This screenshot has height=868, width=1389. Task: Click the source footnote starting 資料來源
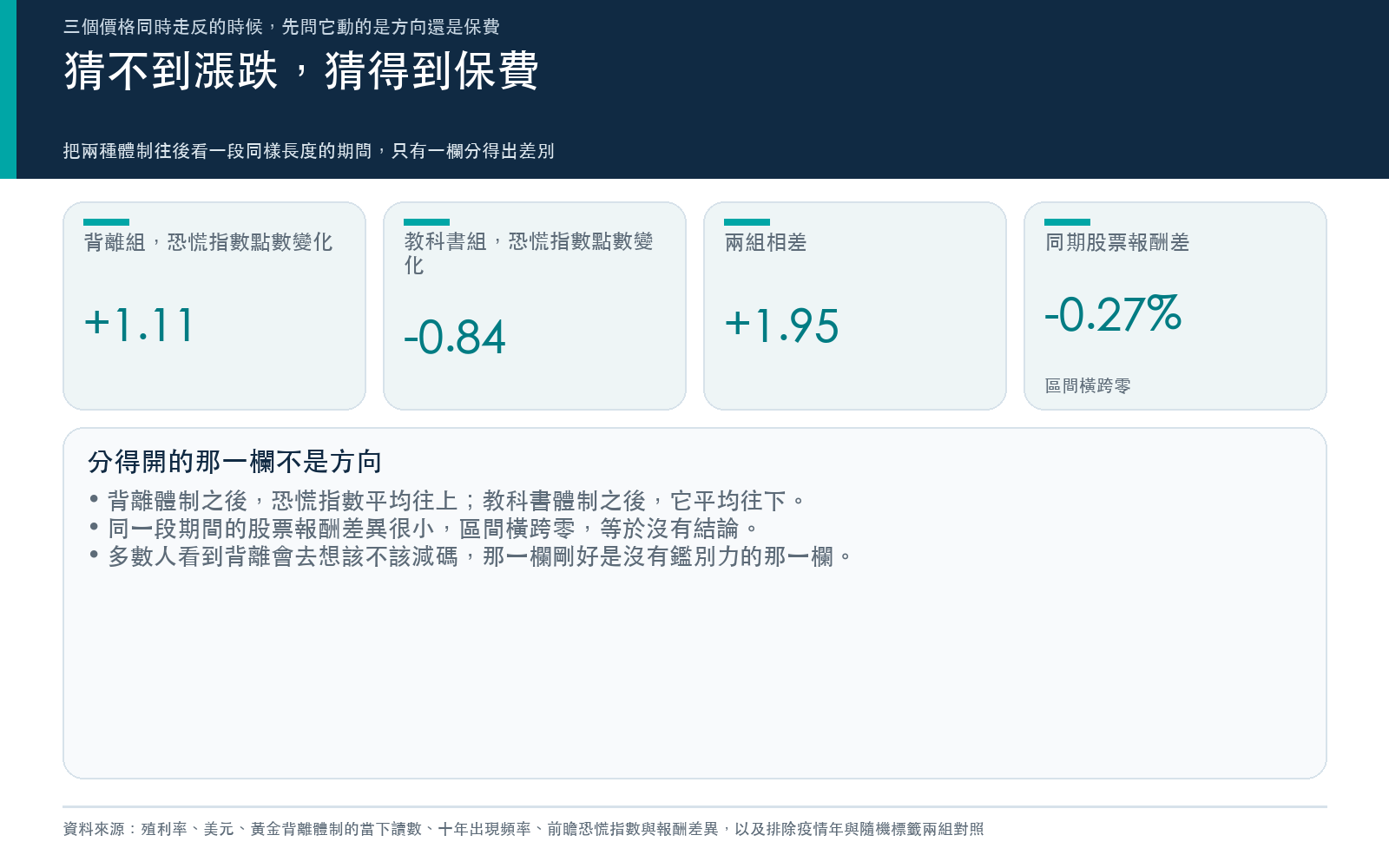[x=523, y=829]
